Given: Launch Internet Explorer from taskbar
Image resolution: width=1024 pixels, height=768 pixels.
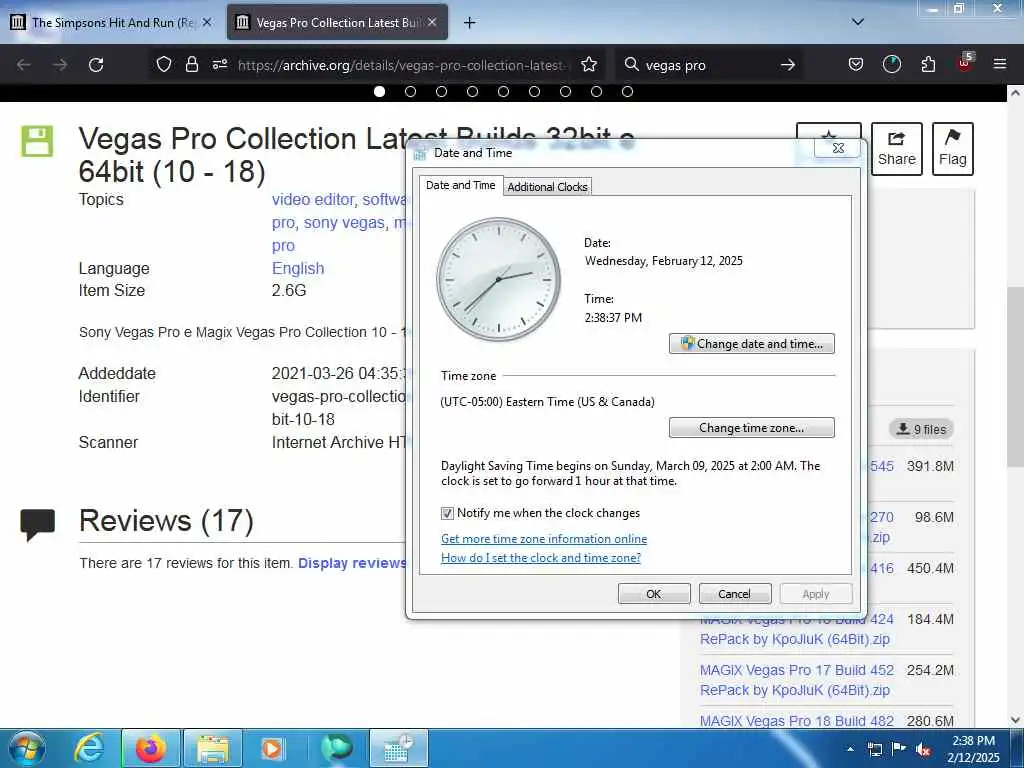Looking at the screenshot, I should (89, 748).
